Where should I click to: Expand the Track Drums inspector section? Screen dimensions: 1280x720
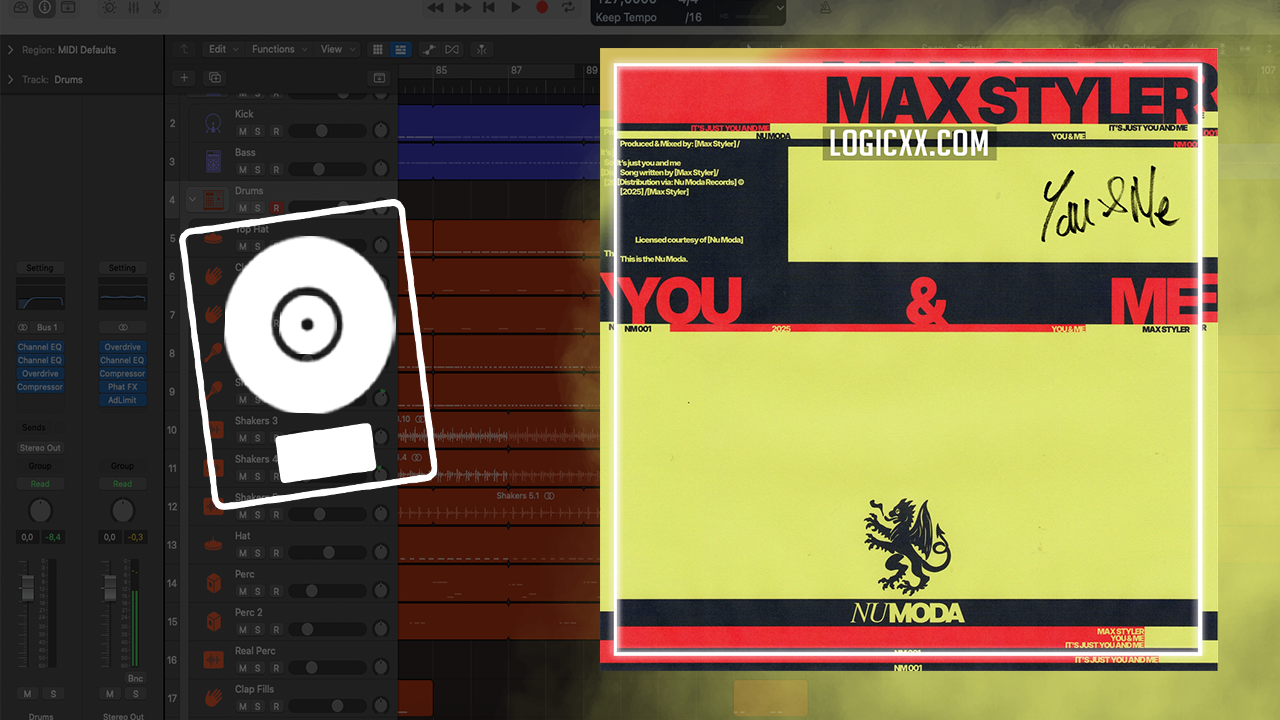pos(10,80)
